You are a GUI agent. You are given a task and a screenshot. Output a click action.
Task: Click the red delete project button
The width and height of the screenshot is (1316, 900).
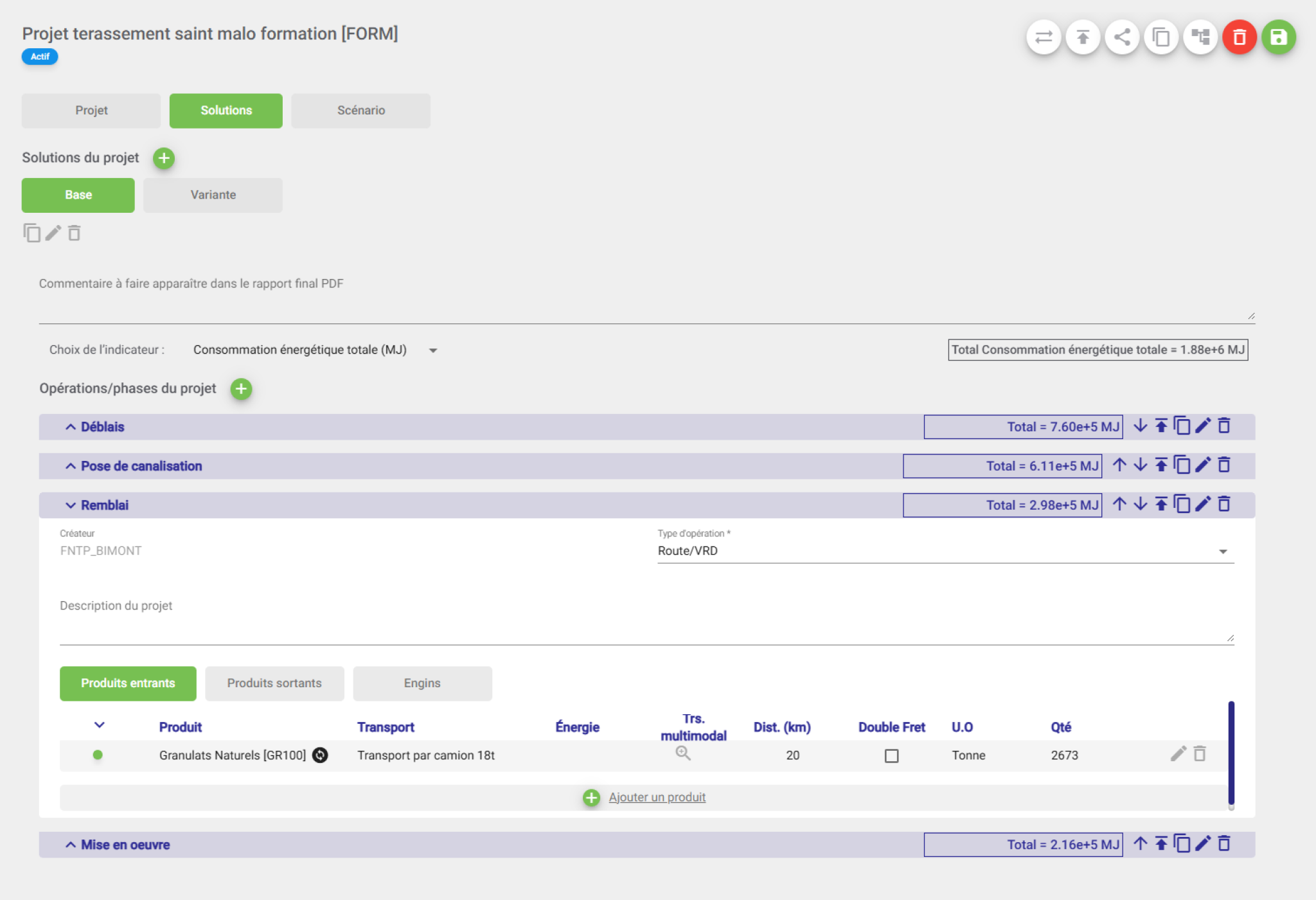[1239, 37]
